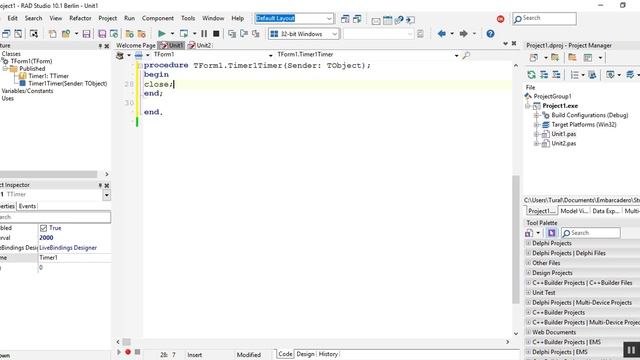Switch to the Model View tab
640x360 pixels.
point(574,211)
